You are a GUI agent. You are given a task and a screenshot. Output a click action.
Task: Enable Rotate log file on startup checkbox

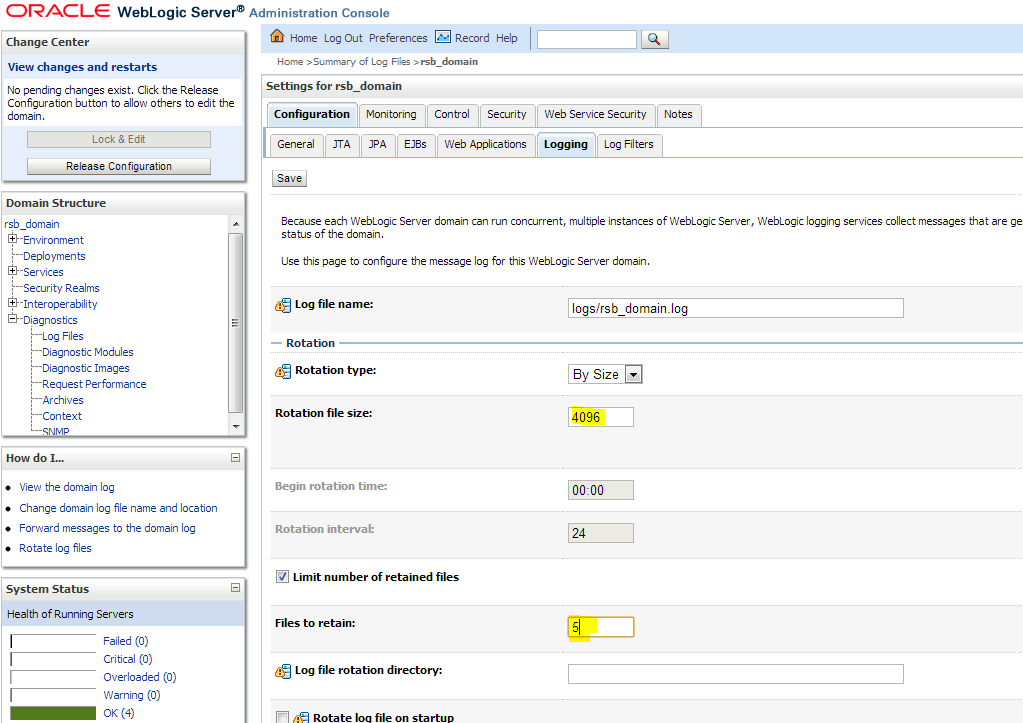pos(282,717)
